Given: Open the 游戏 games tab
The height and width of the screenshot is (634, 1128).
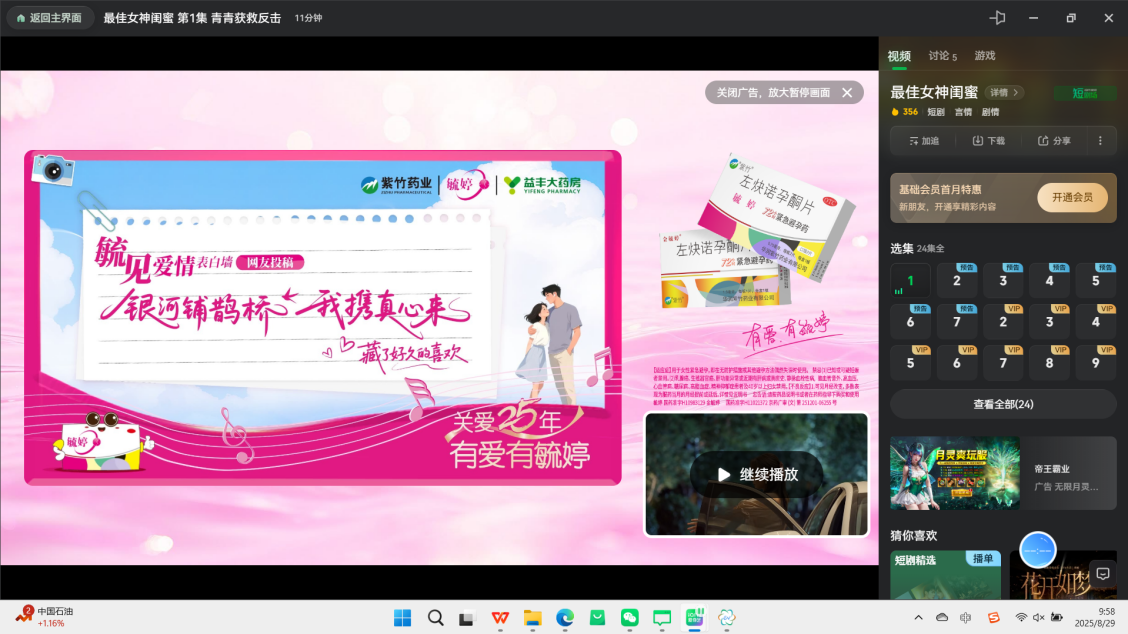Looking at the screenshot, I should click(x=985, y=56).
